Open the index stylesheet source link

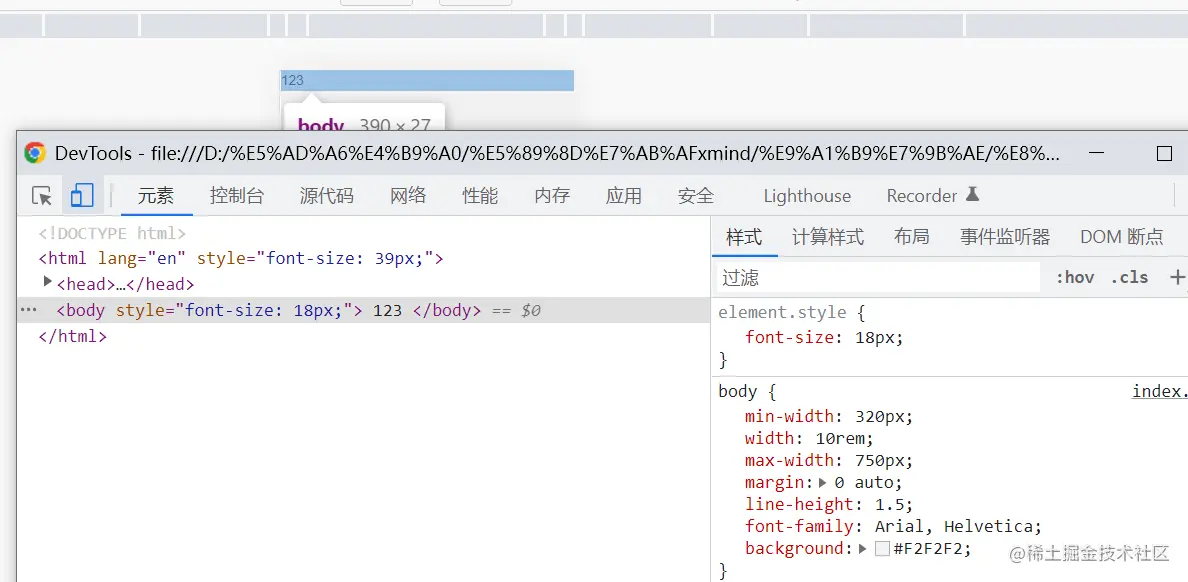(x=1159, y=391)
